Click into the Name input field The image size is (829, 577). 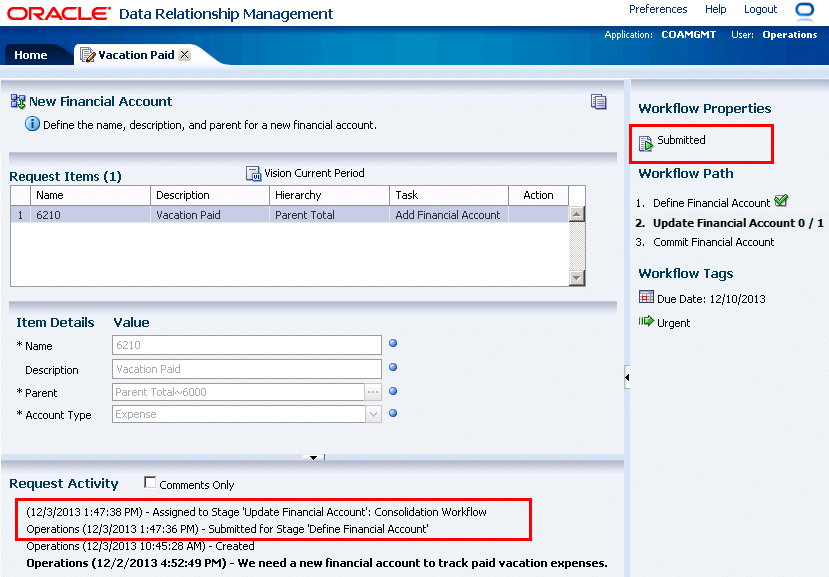pyautogui.click(x=247, y=345)
